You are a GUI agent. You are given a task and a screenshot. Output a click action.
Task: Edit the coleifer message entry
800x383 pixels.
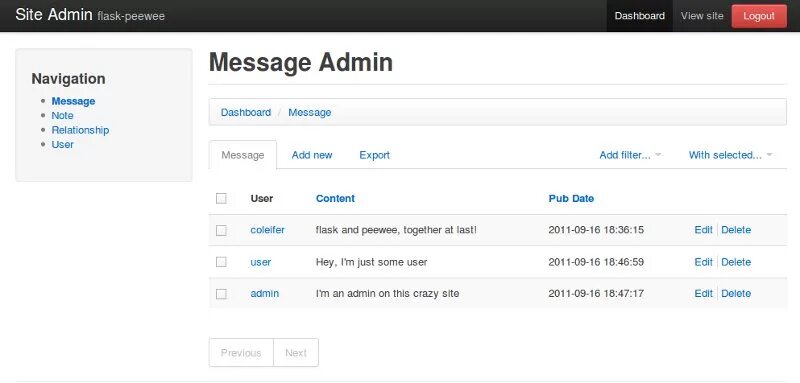pos(703,230)
